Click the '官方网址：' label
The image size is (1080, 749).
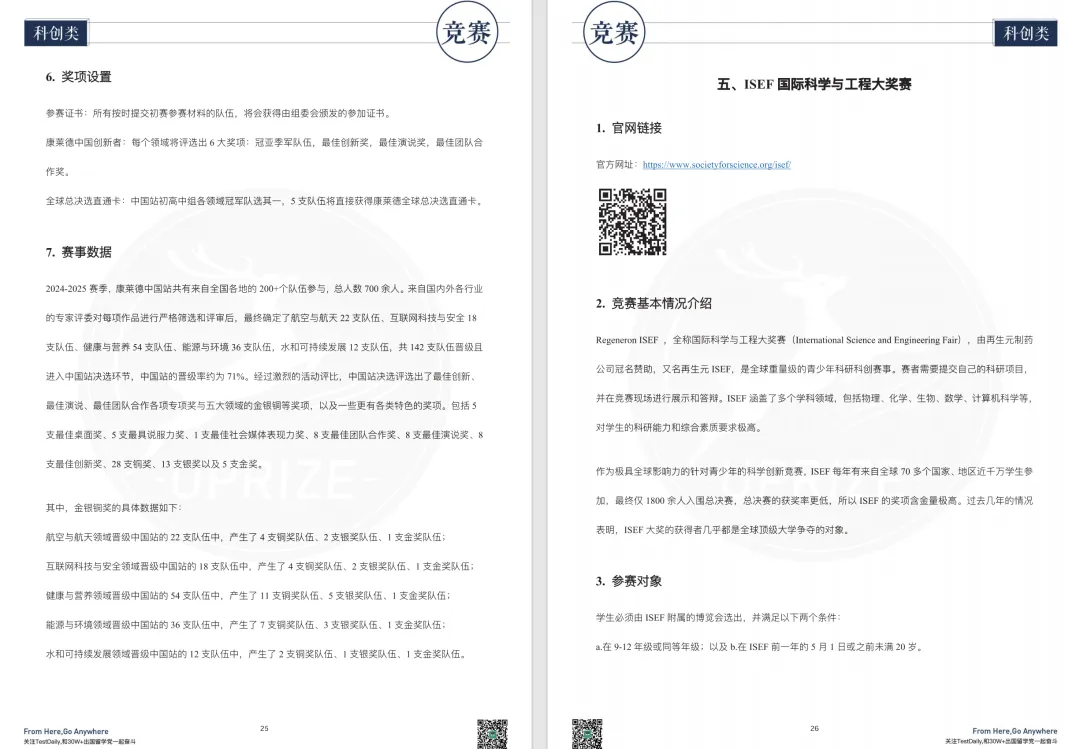[x=618, y=165]
